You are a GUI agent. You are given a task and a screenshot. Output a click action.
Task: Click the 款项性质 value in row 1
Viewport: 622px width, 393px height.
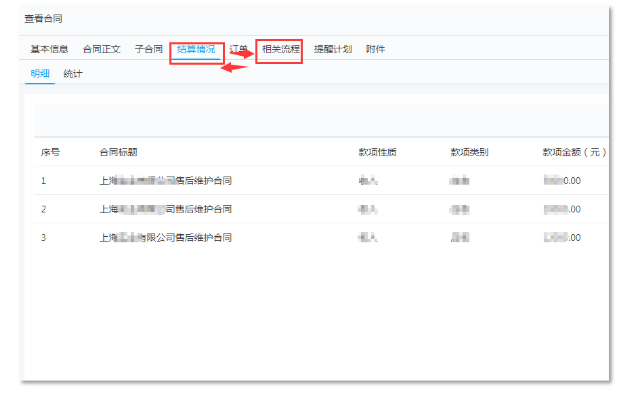click(x=368, y=181)
